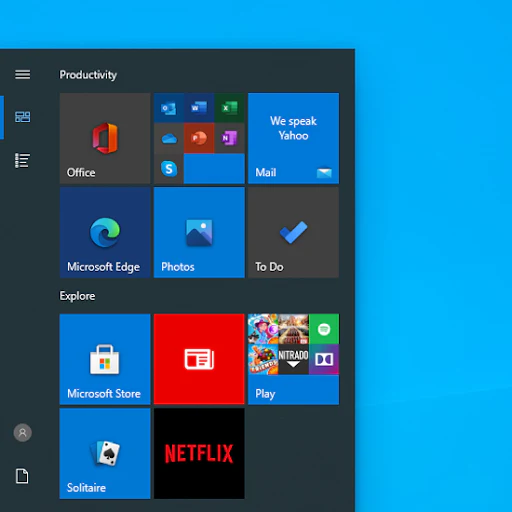512x512 pixels.
Task: Select the Explore group header
Action: pos(77,296)
